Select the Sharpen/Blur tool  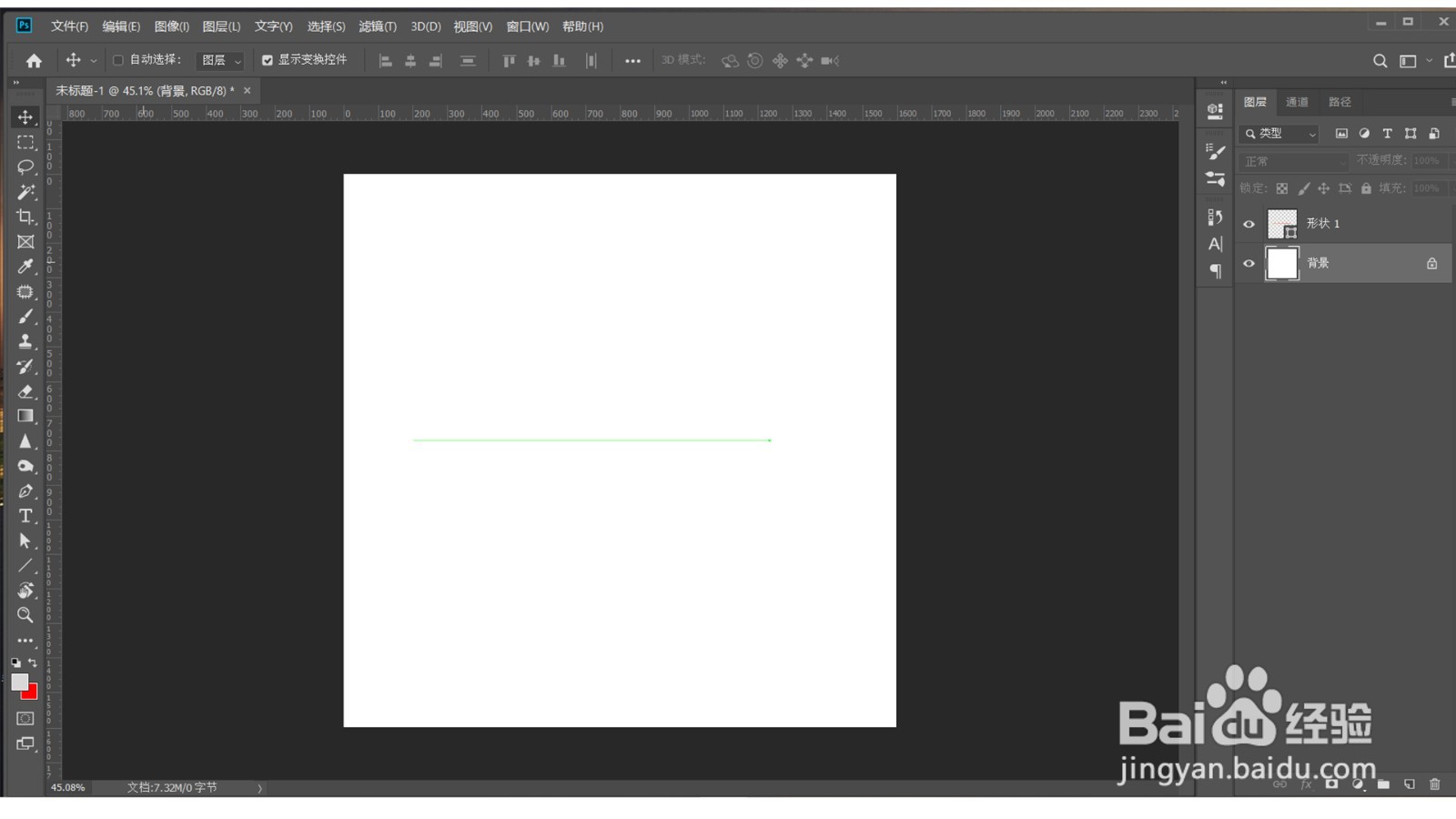click(x=25, y=441)
